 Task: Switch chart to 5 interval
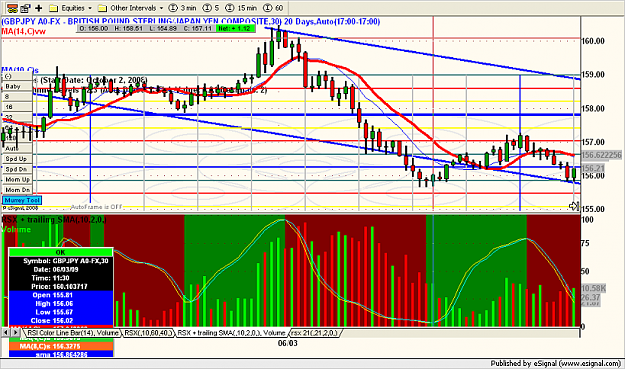tap(211, 8)
